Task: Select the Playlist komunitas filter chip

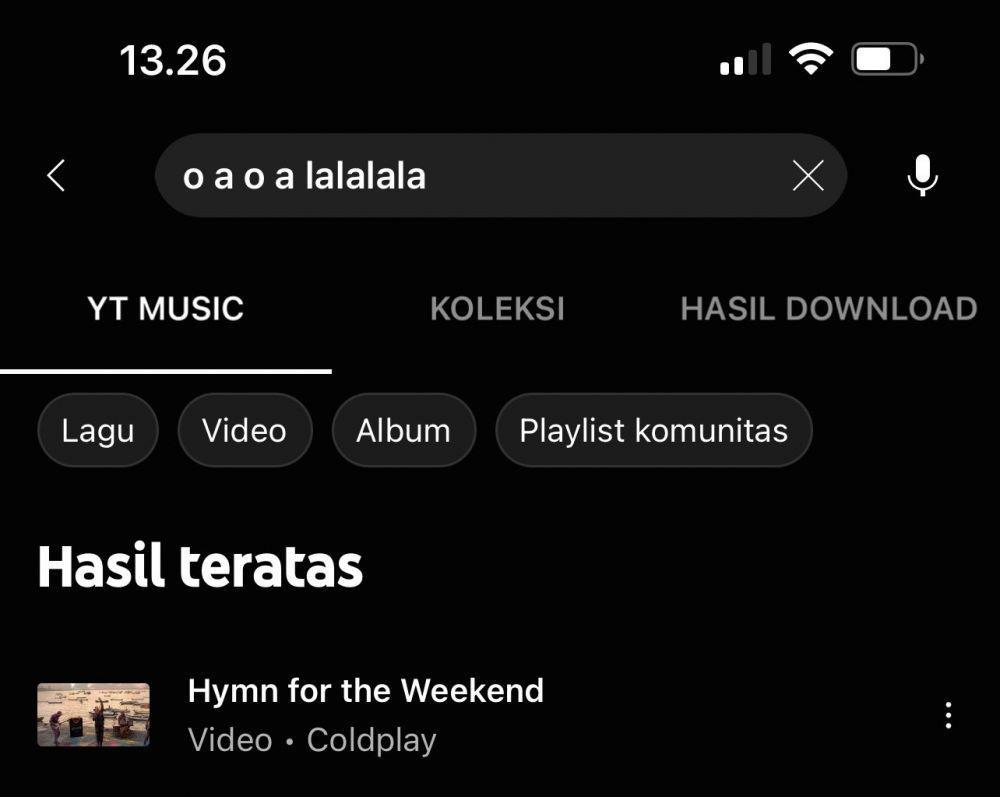Action: point(654,430)
